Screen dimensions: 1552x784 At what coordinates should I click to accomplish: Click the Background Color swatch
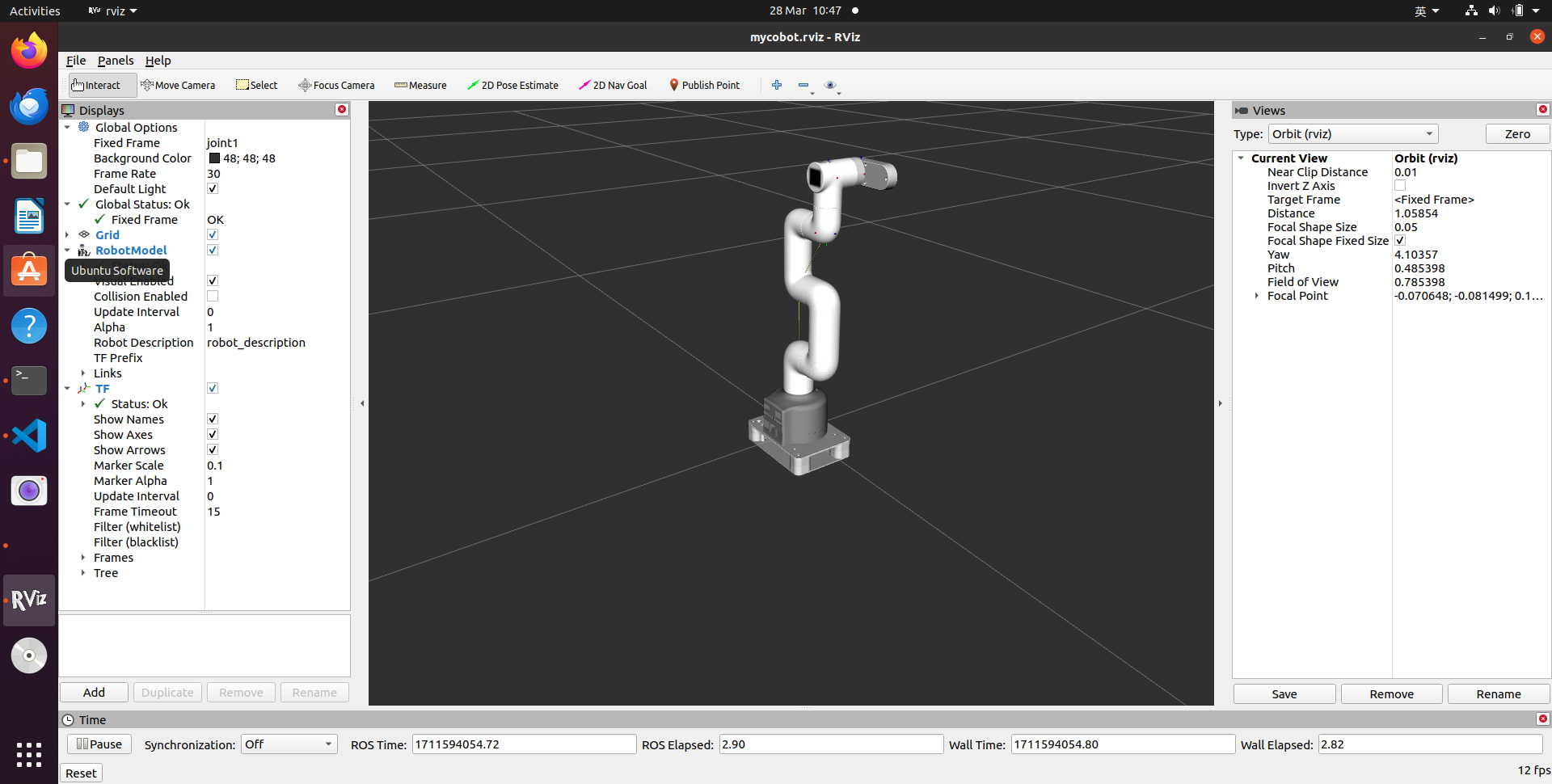214,158
